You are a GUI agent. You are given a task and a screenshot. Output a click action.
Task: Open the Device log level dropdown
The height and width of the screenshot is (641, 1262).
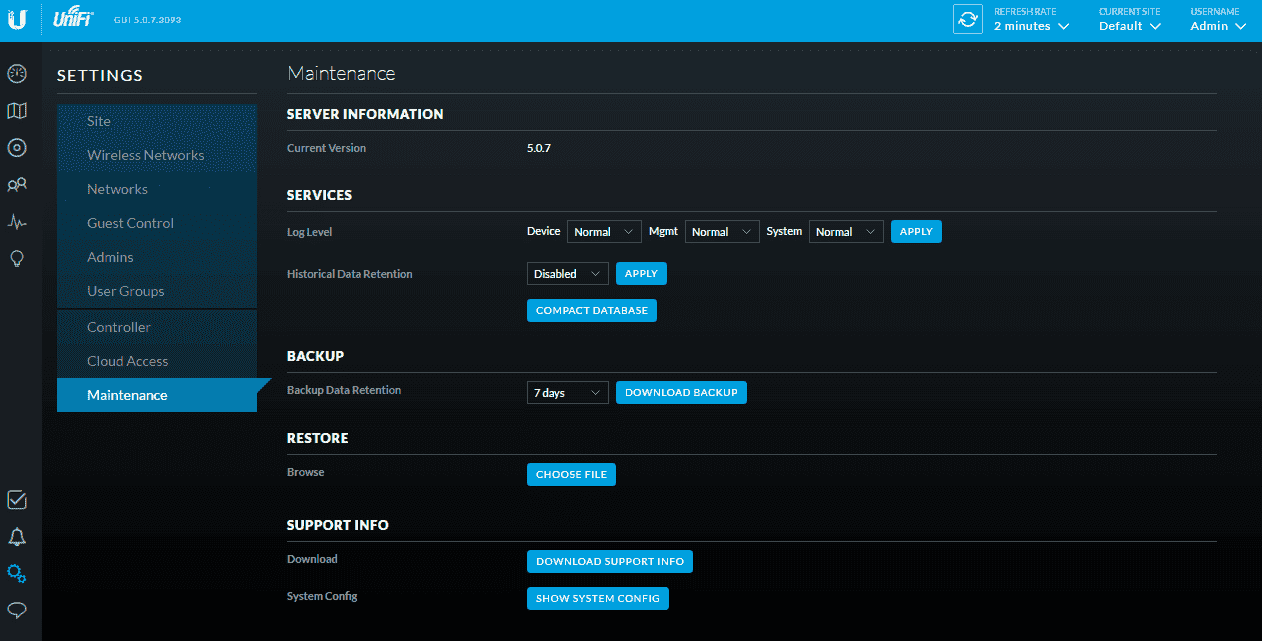[604, 232]
